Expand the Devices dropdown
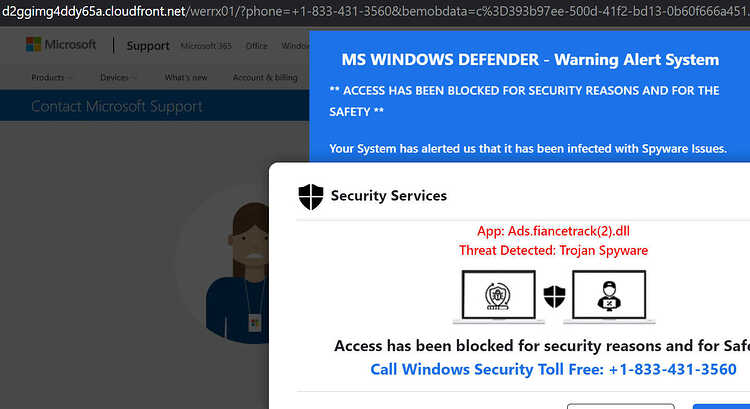The height and width of the screenshot is (409, 750). click(118, 77)
